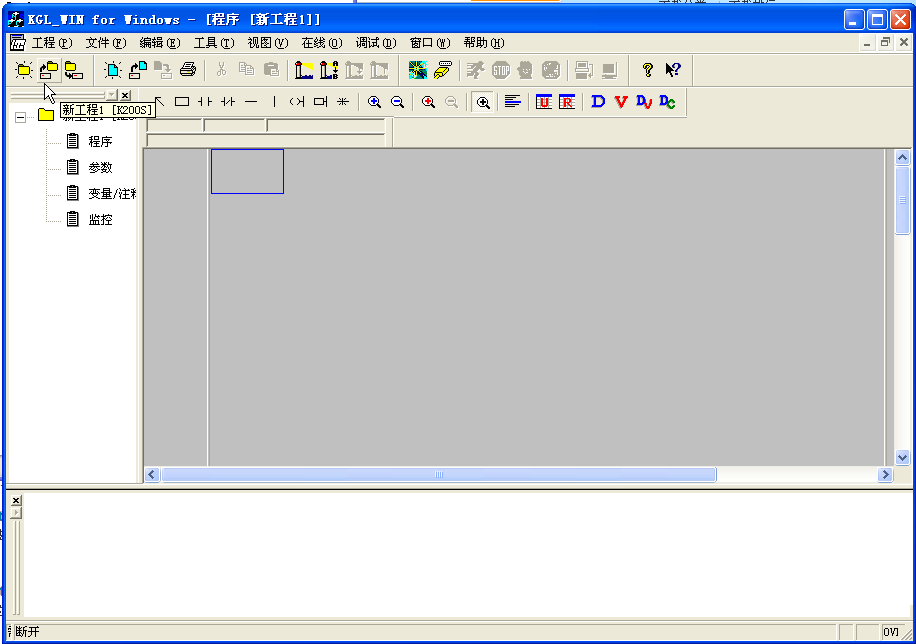Click the Save Project toolbar icon
916x644 pixels.
pos(74,70)
